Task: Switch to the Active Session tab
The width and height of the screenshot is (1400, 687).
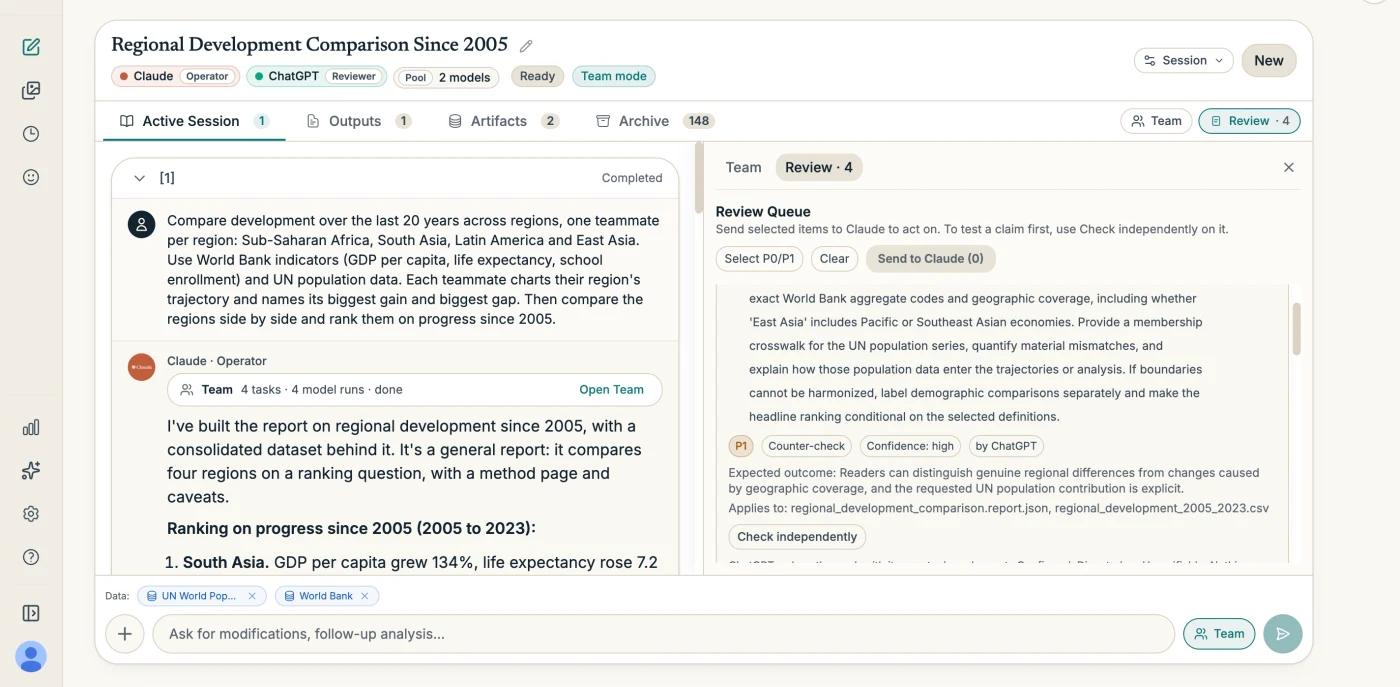Action: [x=194, y=121]
